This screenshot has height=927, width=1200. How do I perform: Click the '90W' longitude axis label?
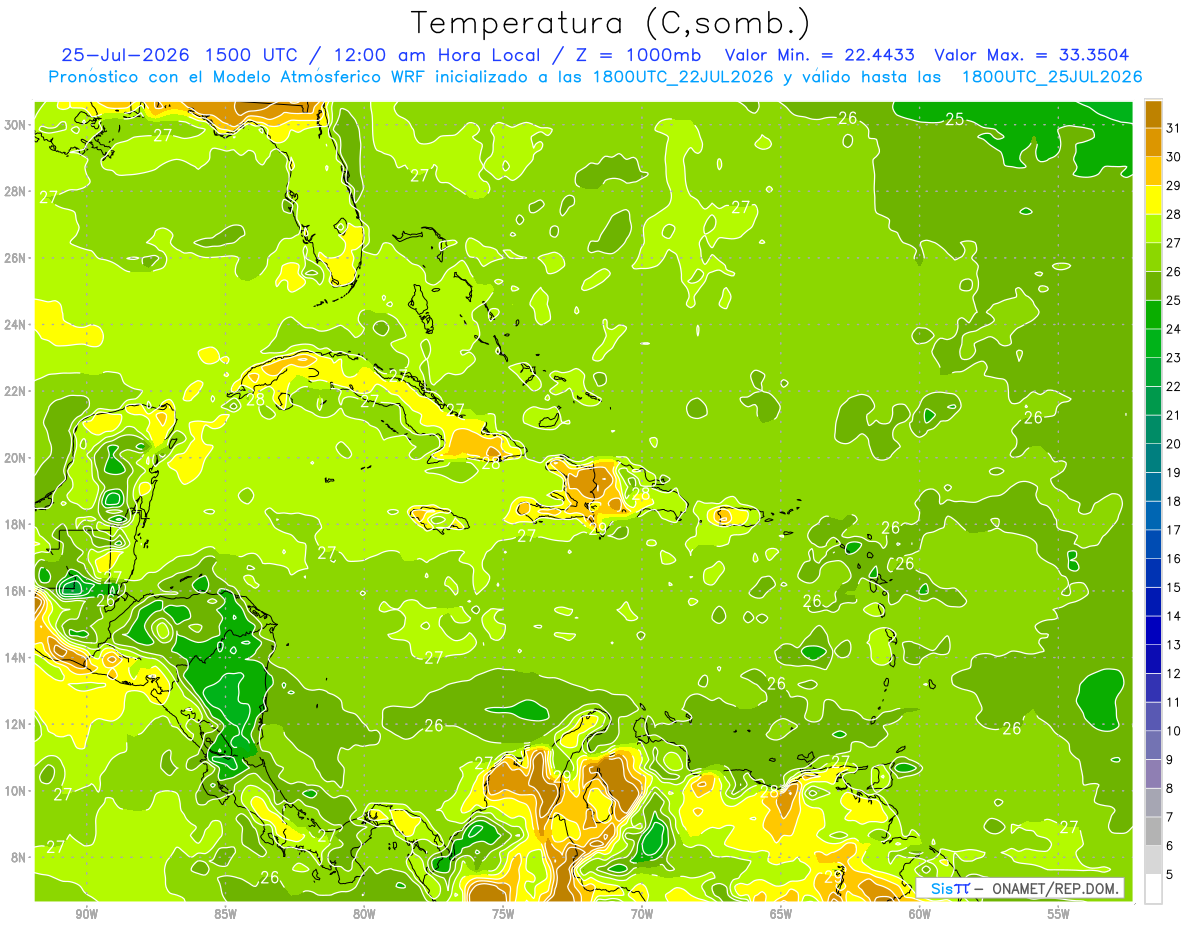(x=87, y=914)
